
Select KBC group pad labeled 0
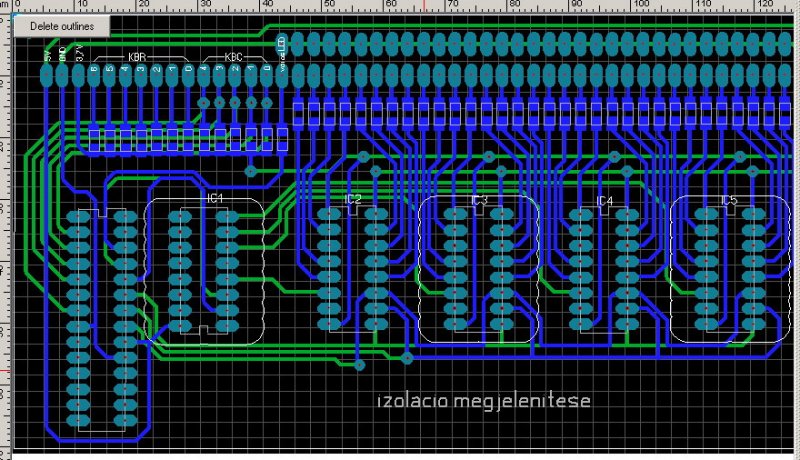[266, 75]
